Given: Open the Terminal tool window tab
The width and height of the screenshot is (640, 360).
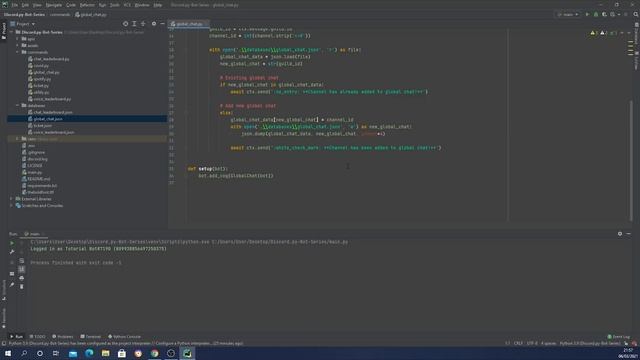Looking at the screenshot, I should pyautogui.click(x=91, y=337).
